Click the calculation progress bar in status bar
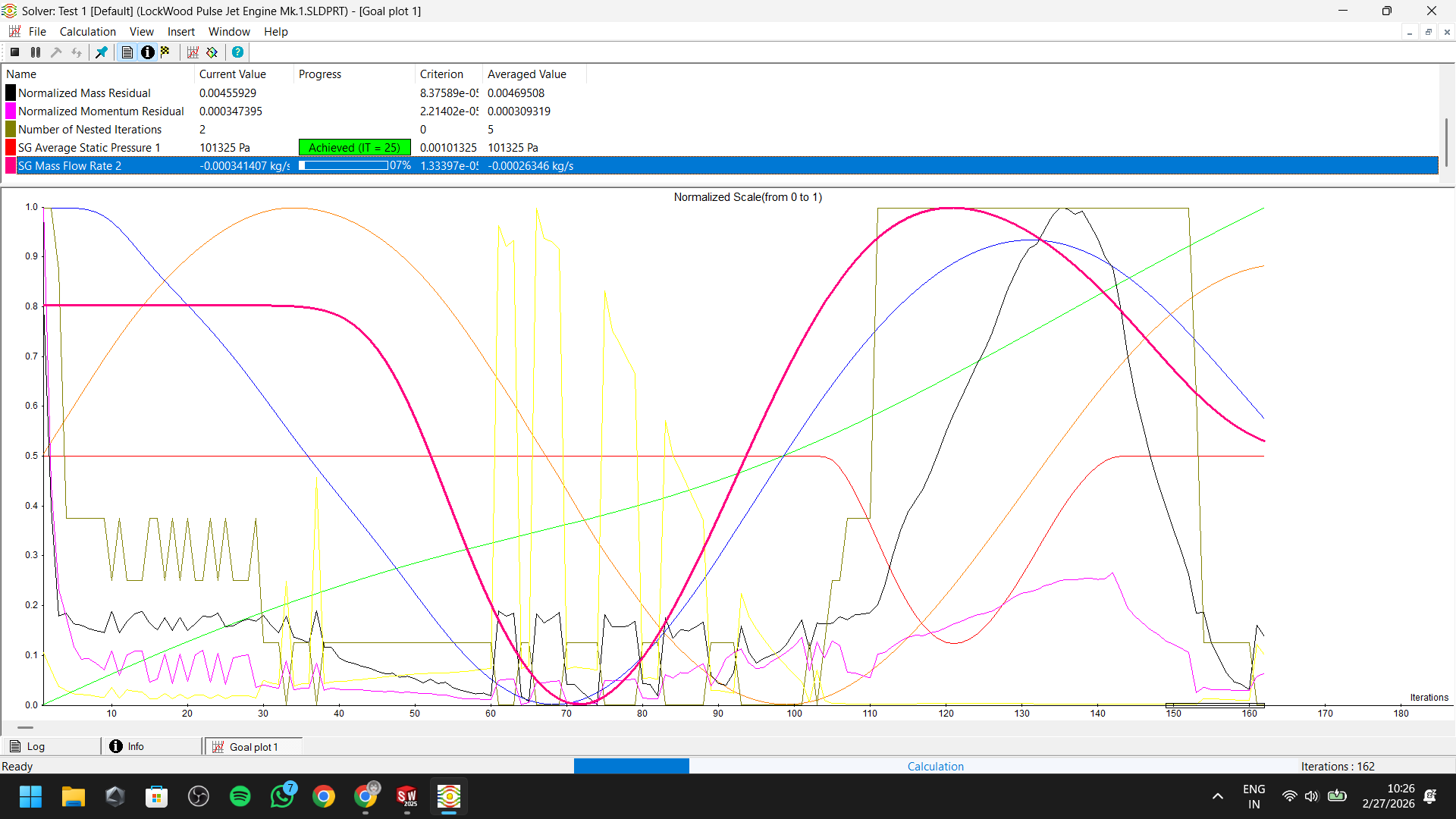 click(x=632, y=766)
